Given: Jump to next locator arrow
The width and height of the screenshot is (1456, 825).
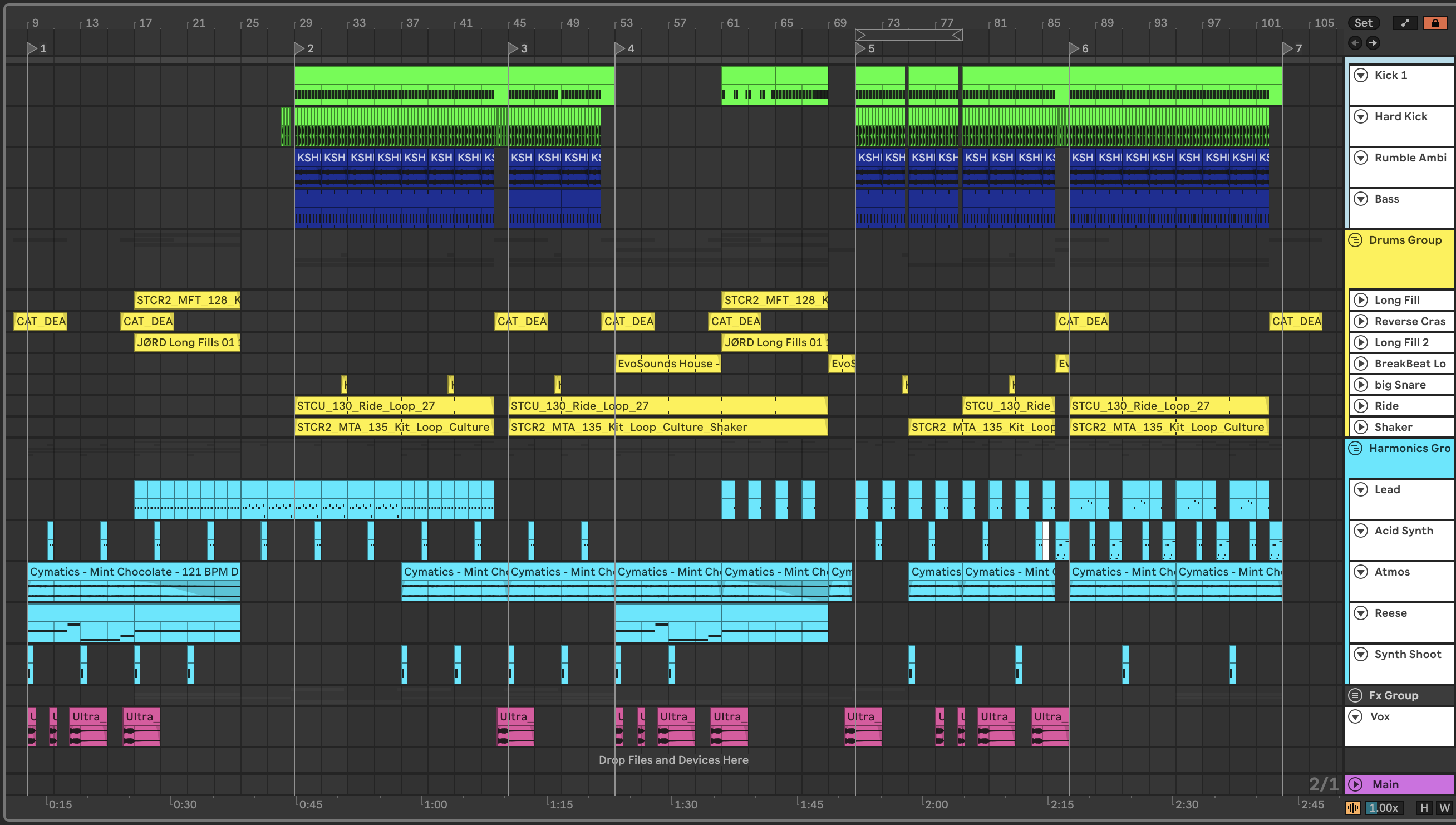Looking at the screenshot, I should [x=1373, y=43].
